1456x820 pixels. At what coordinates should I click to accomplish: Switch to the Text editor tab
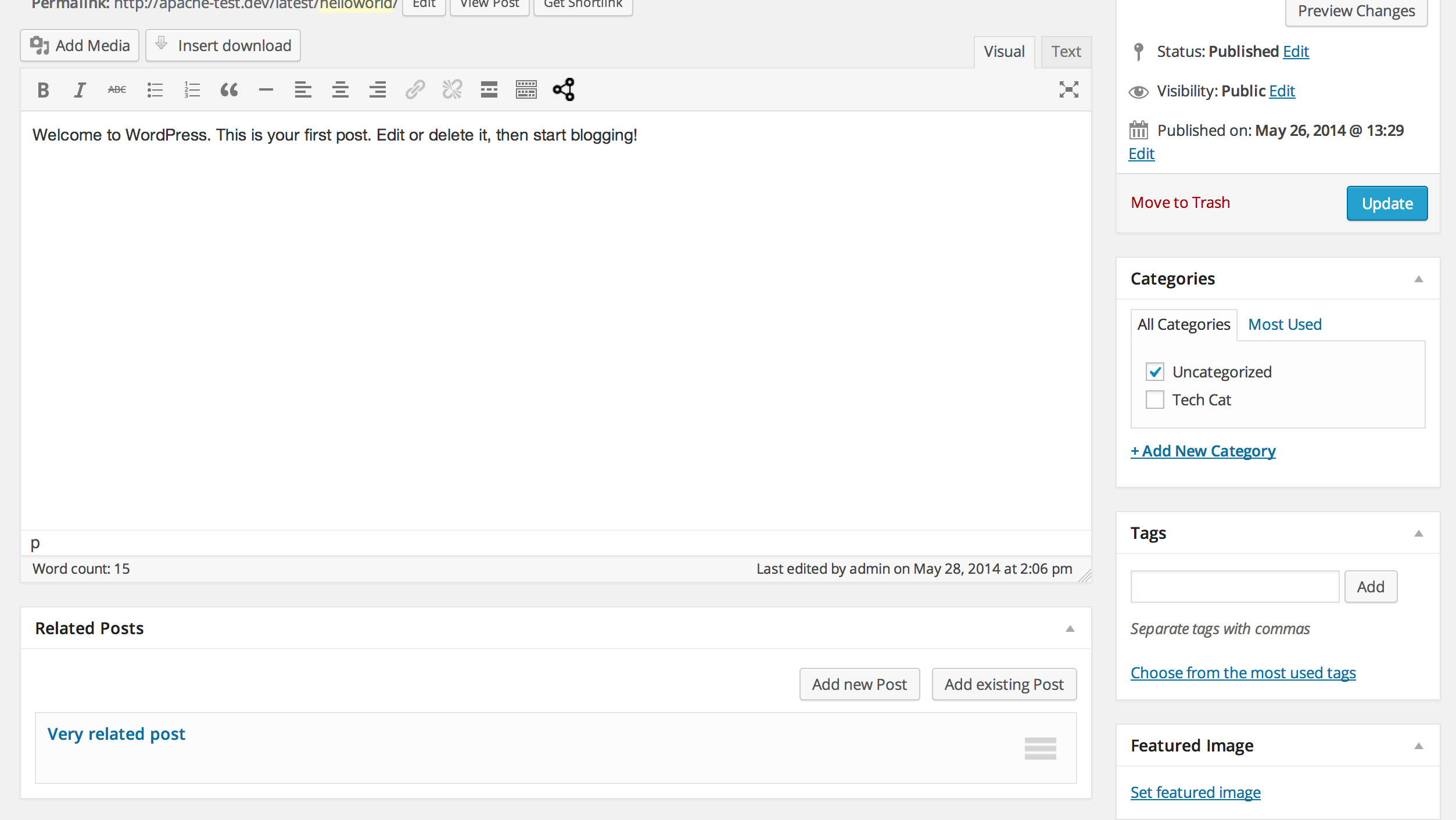[x=1066, y=52]
